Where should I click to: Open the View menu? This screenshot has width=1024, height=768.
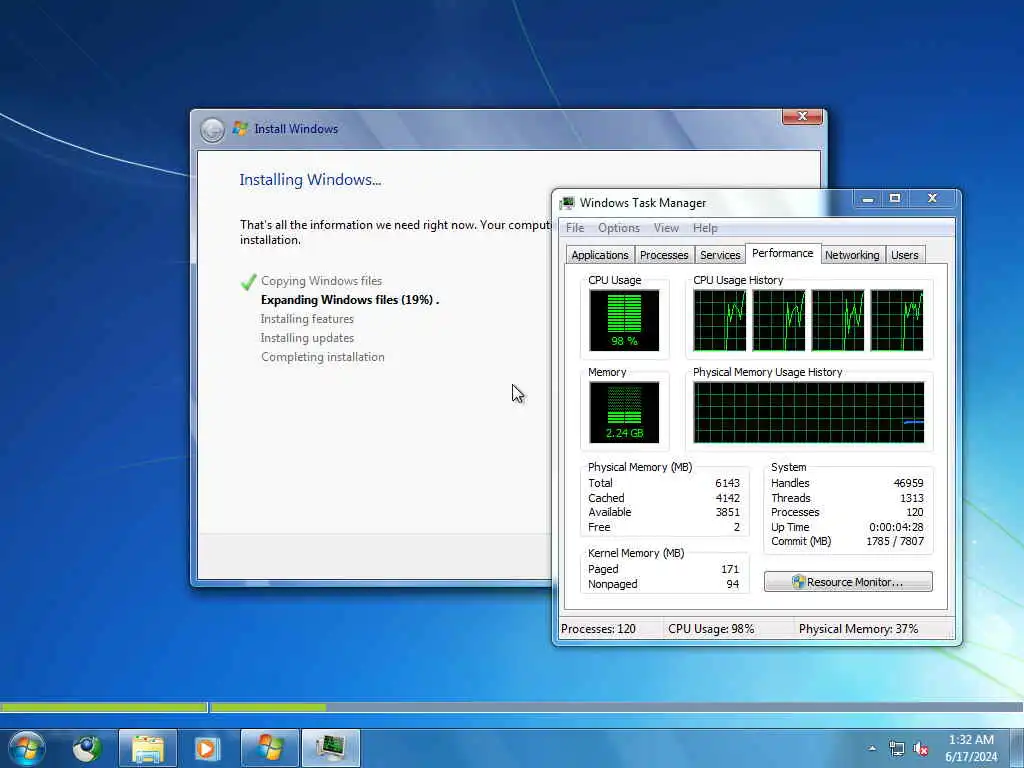(666, 228)
